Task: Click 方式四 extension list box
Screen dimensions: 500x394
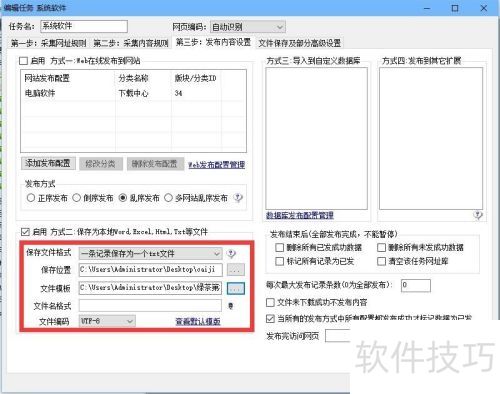Action: click(x=431, y=139)
